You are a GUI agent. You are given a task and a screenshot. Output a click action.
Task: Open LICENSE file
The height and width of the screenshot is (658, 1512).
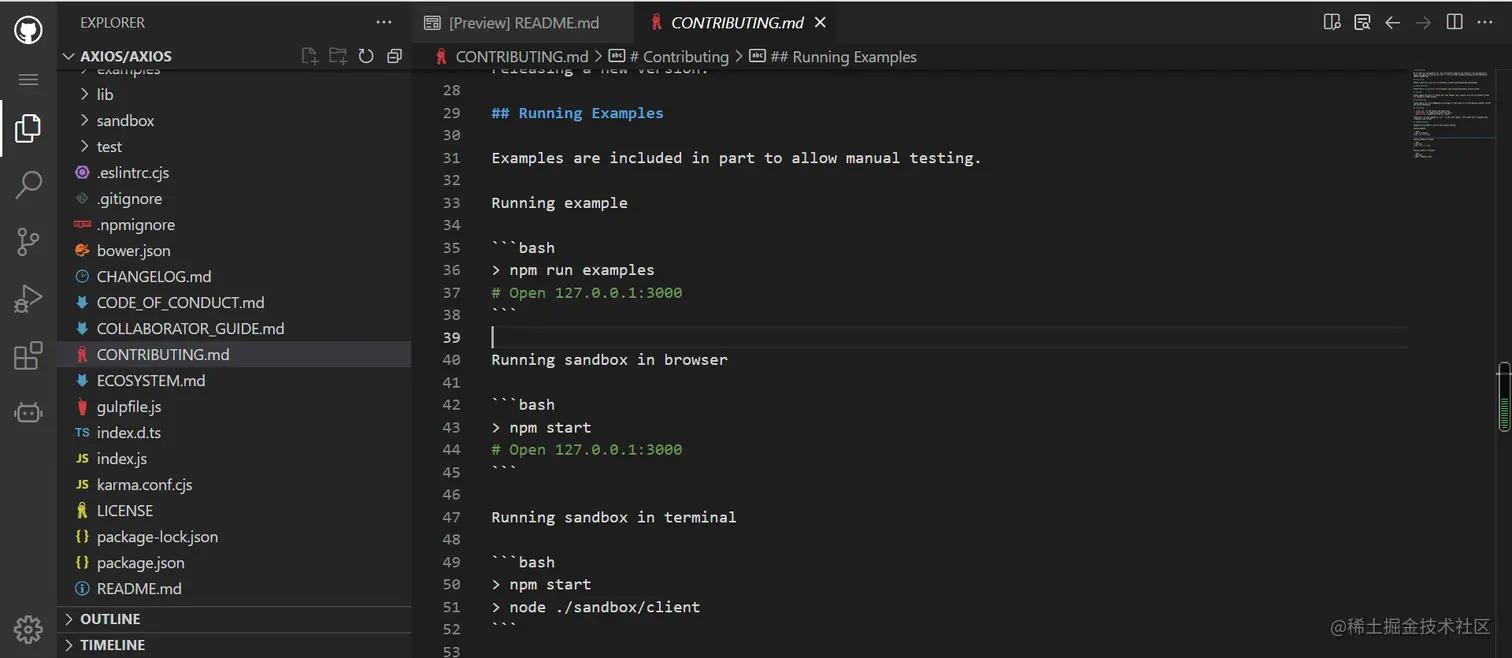[234, 510]
